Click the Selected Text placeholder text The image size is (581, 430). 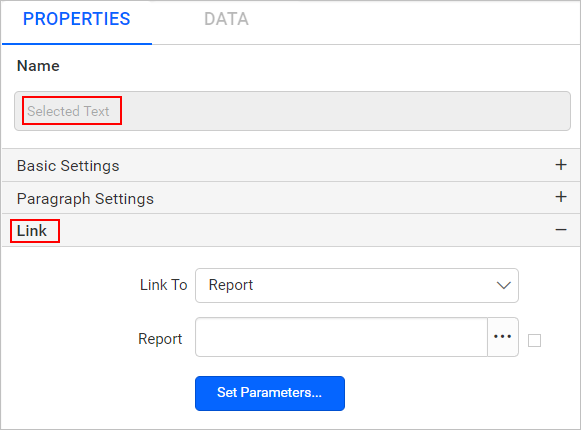68,111
